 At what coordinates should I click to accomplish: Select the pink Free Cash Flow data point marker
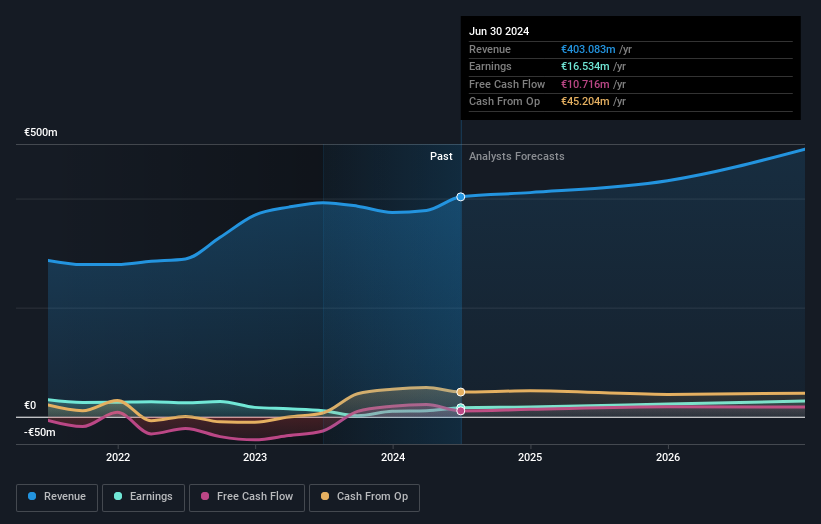point(461,411)
